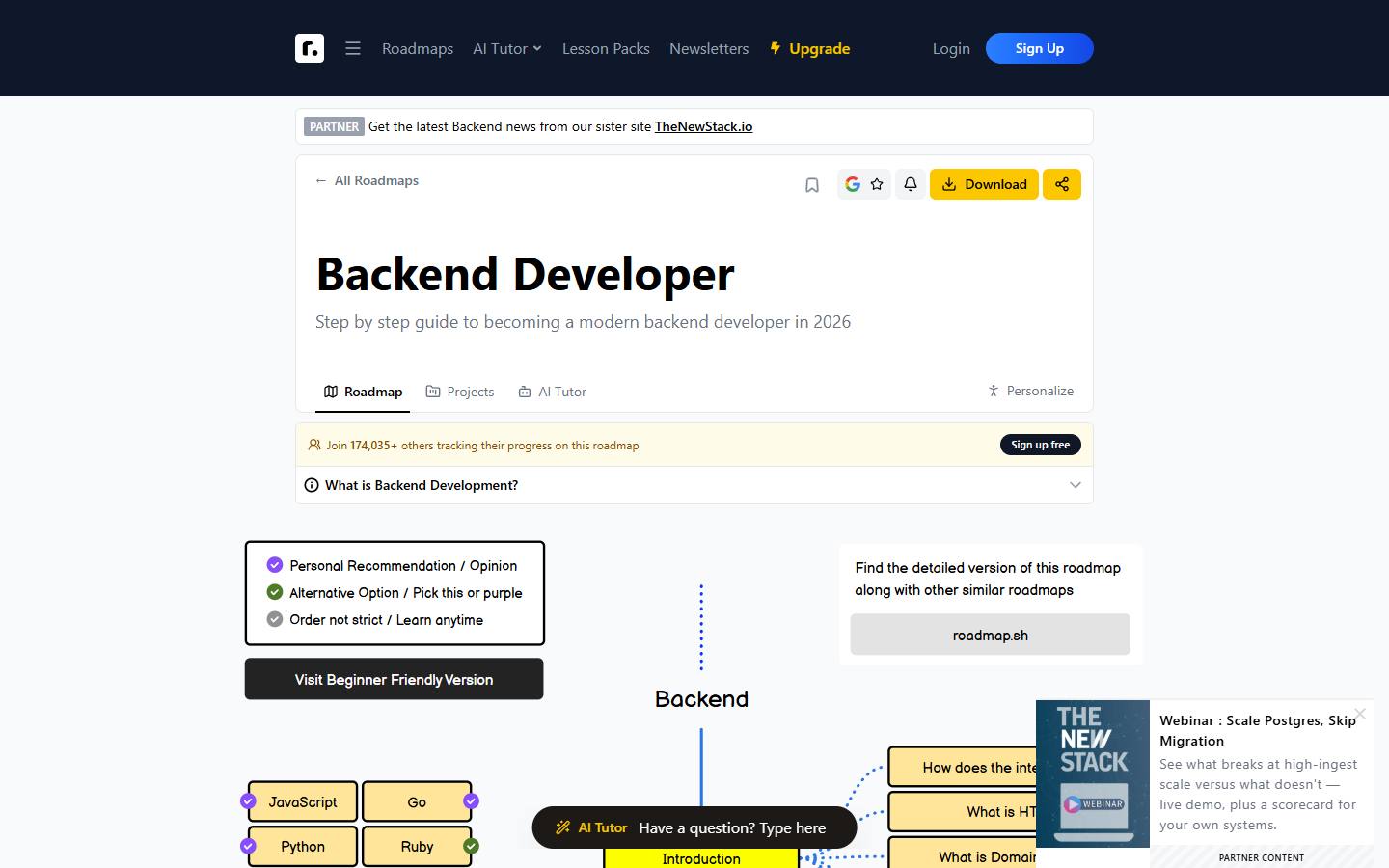1389x868 pixels.
Task: Click the notification bell icon
Action: click(x=911, y=184)
